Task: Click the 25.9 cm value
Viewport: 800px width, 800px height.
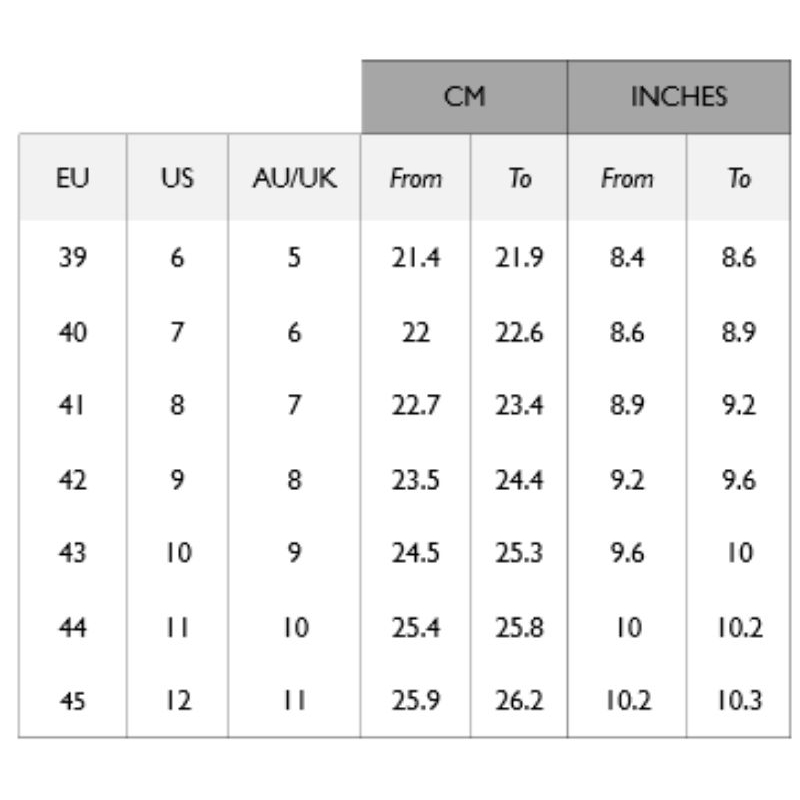Action: (x=415, y=701)
